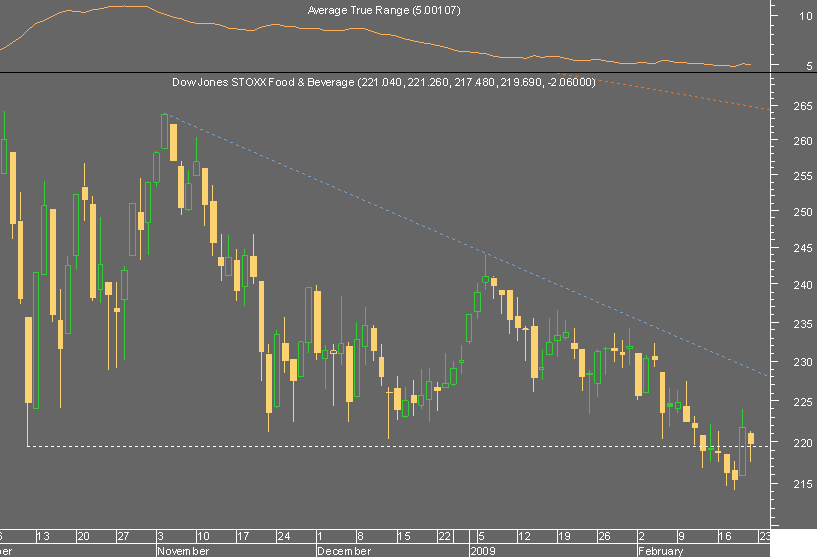The height and width of the screenshot is (557, 817).
Task: Click the green candlestick at the November peak
Action: 165,131
